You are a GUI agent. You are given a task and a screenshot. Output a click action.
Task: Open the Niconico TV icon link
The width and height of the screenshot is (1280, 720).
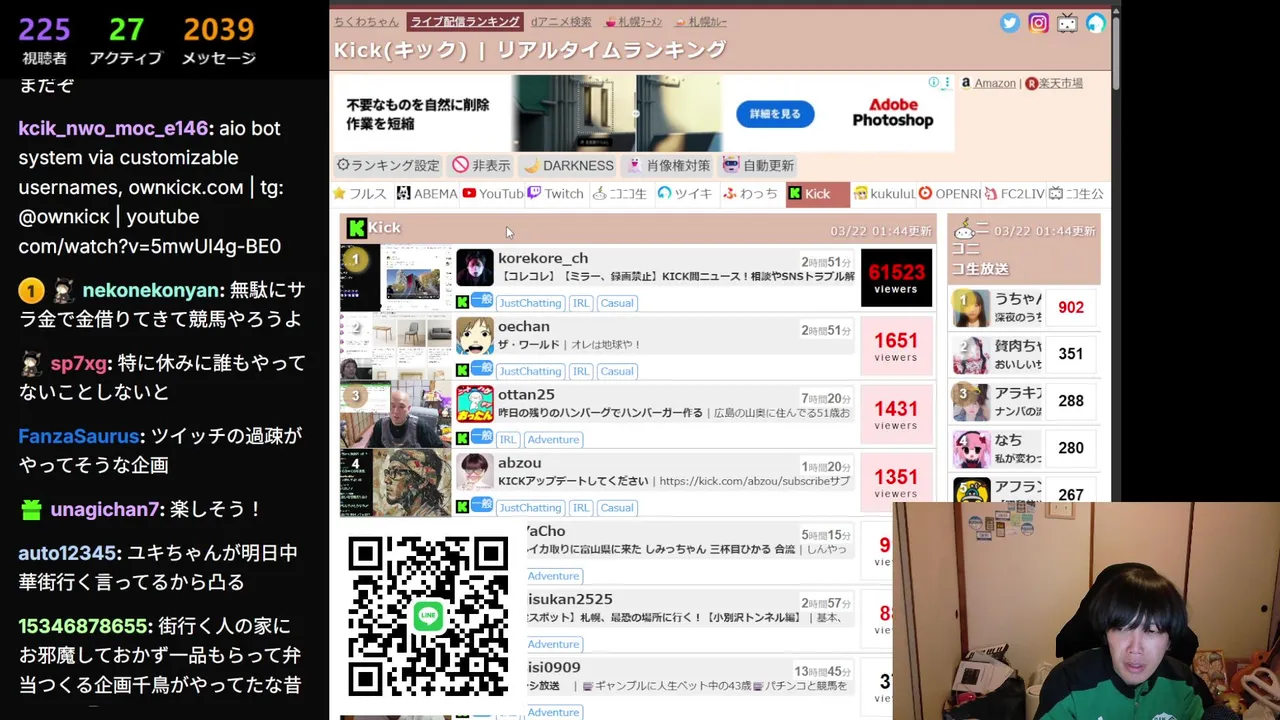click(1068, 23)
